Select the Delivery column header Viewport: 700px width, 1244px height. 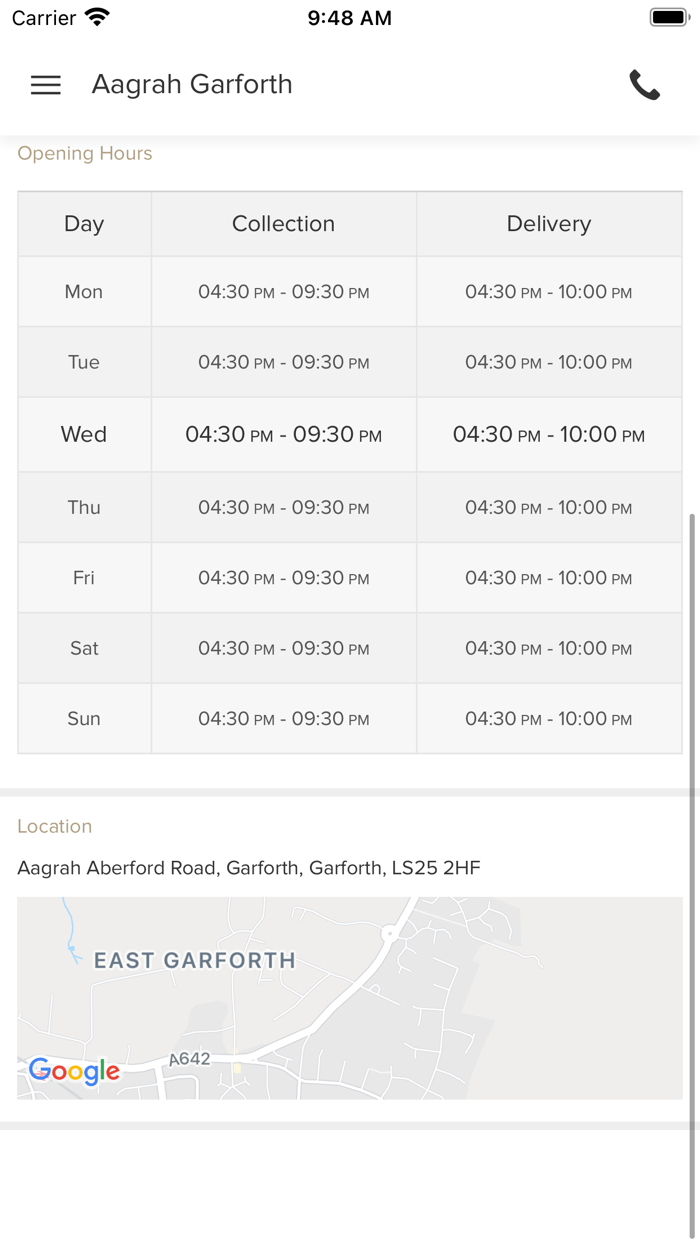pos(548,223)
